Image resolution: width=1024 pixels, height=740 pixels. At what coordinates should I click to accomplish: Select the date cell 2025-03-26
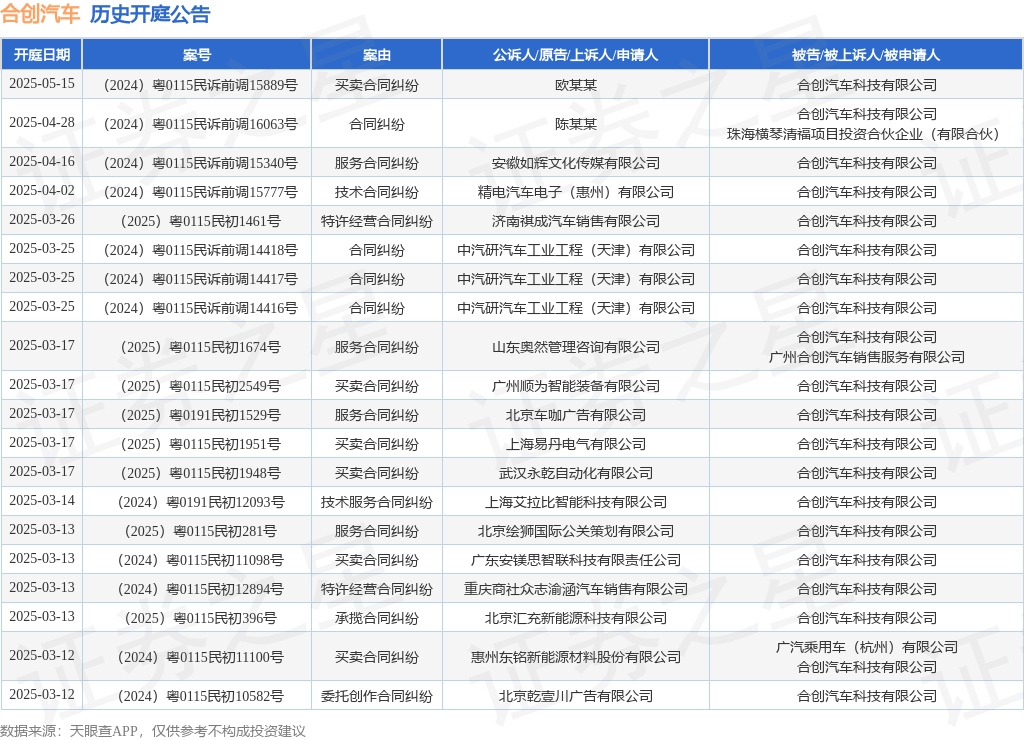(42, 220)
